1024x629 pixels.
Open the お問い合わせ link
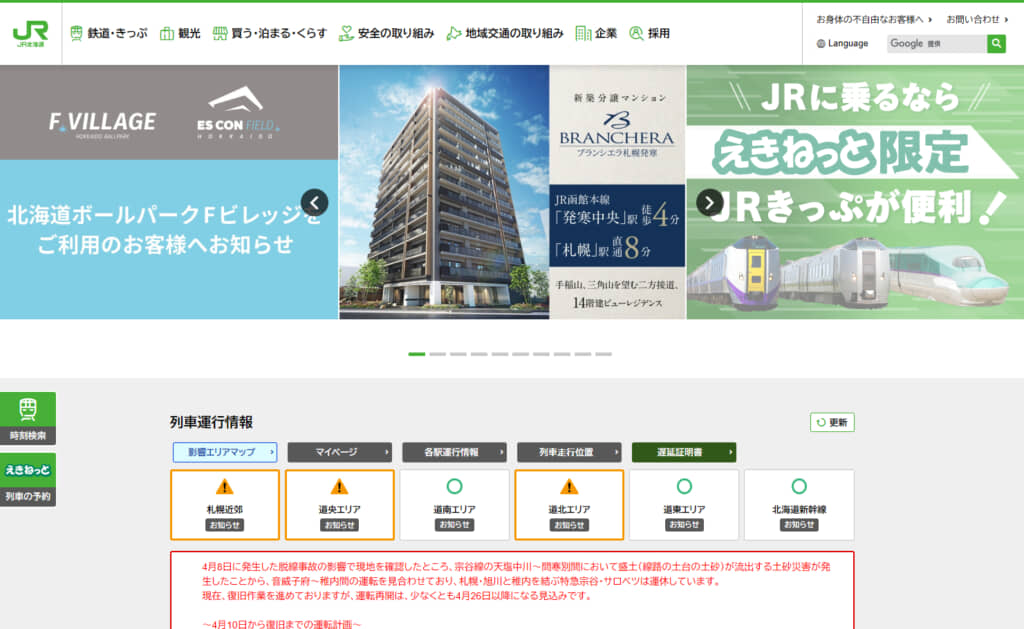coord(977,20)
